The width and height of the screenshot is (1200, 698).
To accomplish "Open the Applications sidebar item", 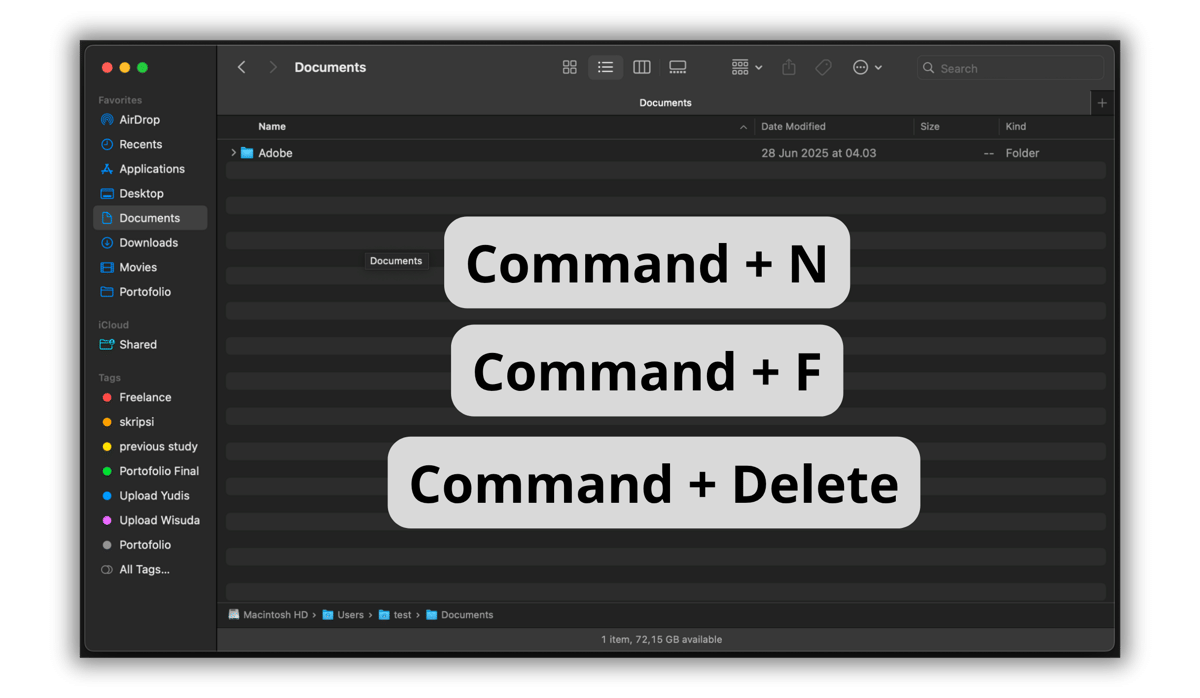I will coord(151,169).
